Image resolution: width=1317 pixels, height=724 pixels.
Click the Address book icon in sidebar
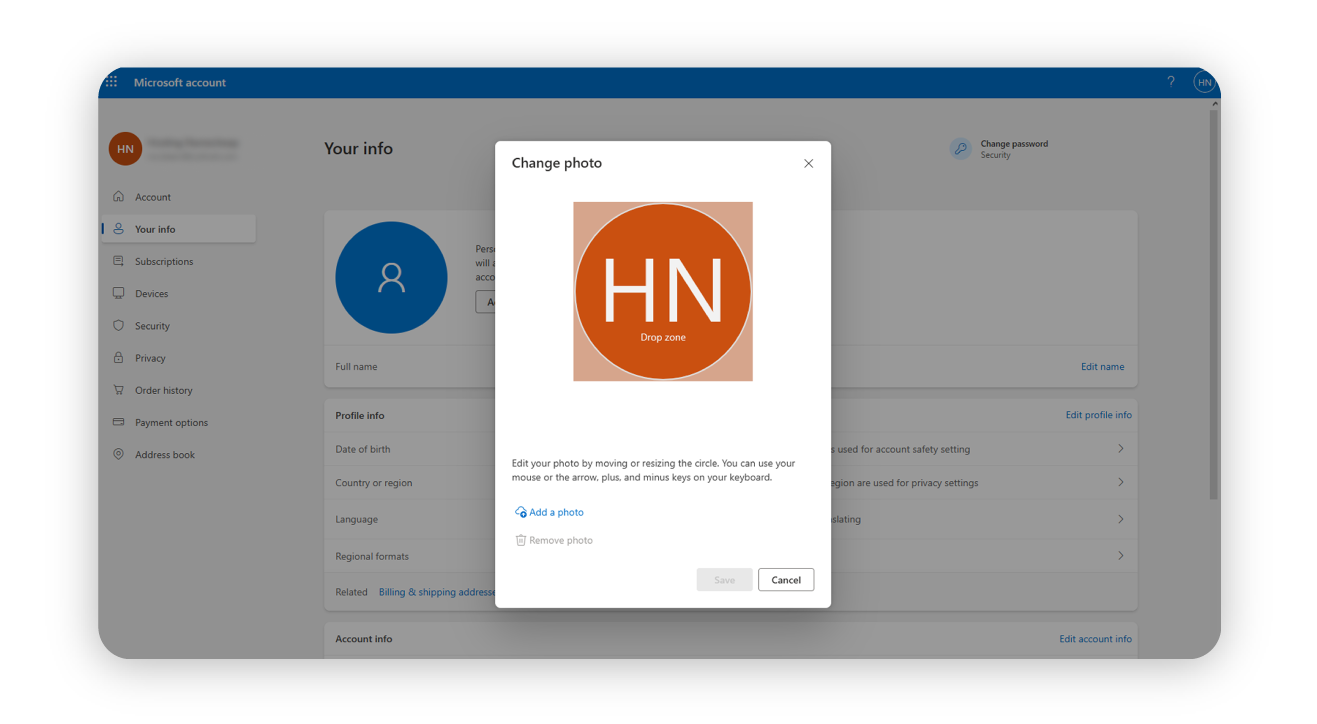tap(118, 454)
